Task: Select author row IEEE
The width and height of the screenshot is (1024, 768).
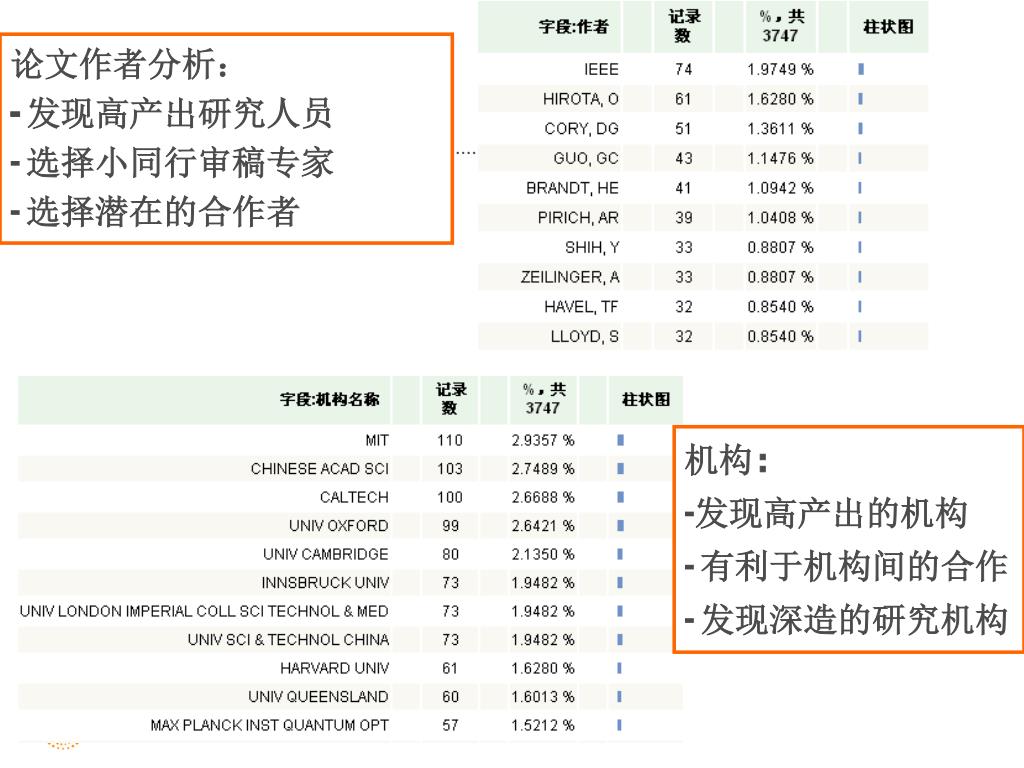Action: pos(601,69)
